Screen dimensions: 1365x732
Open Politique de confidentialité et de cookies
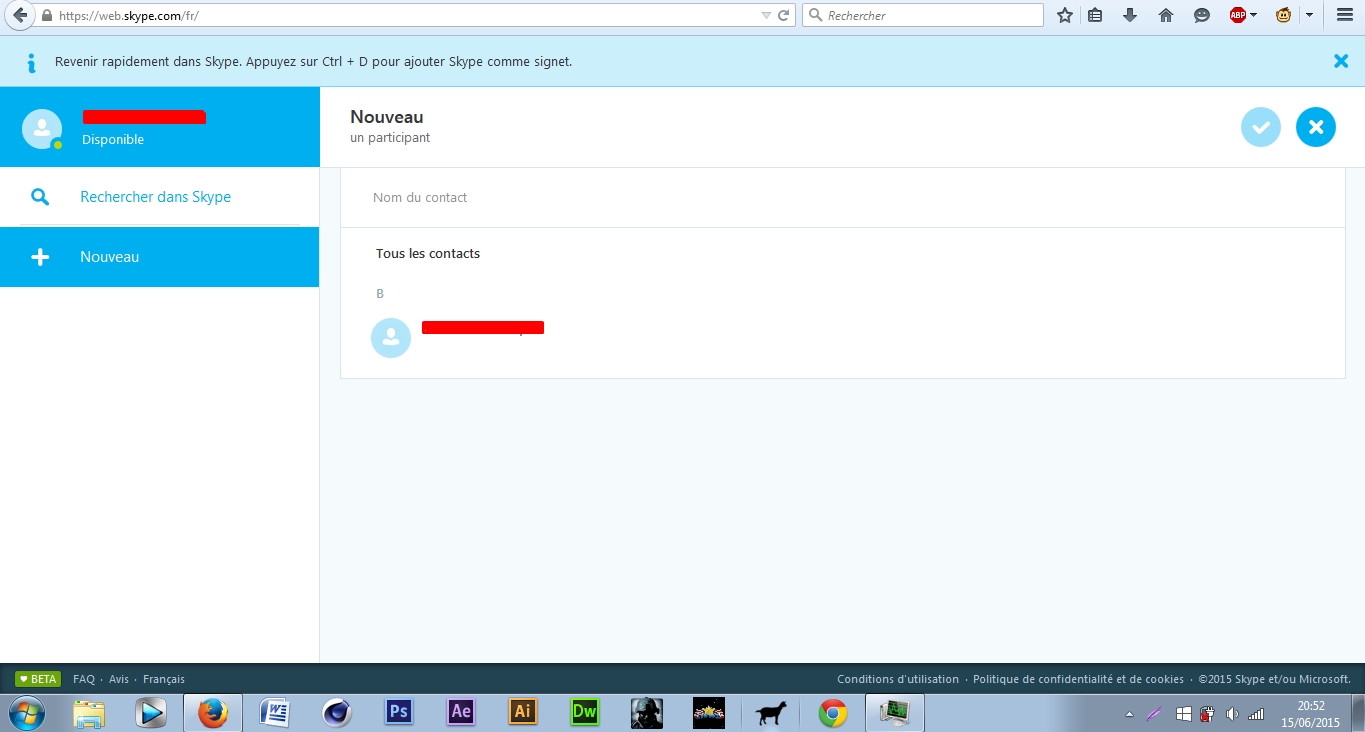(x=1078, y=679)
